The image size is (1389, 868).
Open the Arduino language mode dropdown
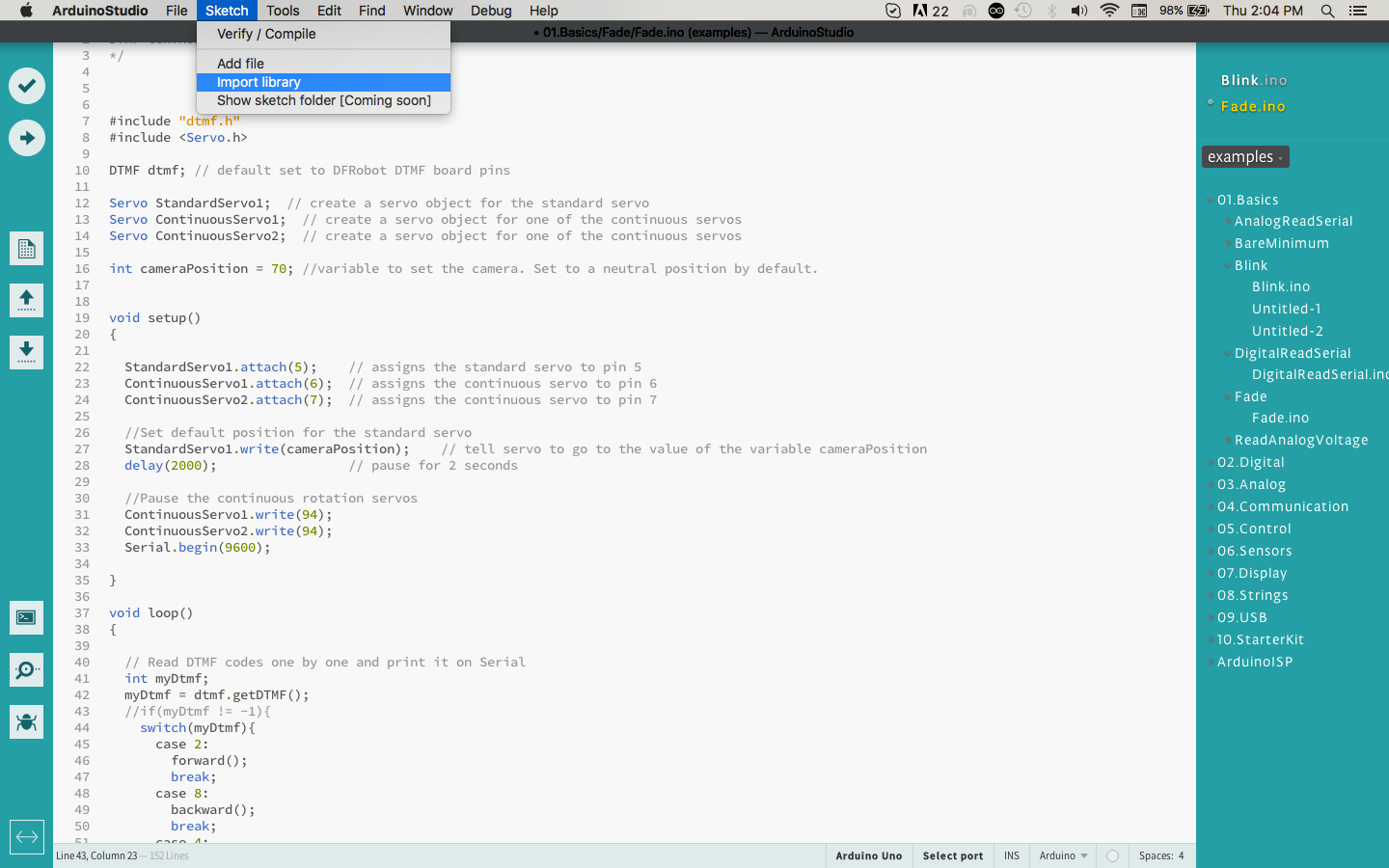coord(1063,855)
